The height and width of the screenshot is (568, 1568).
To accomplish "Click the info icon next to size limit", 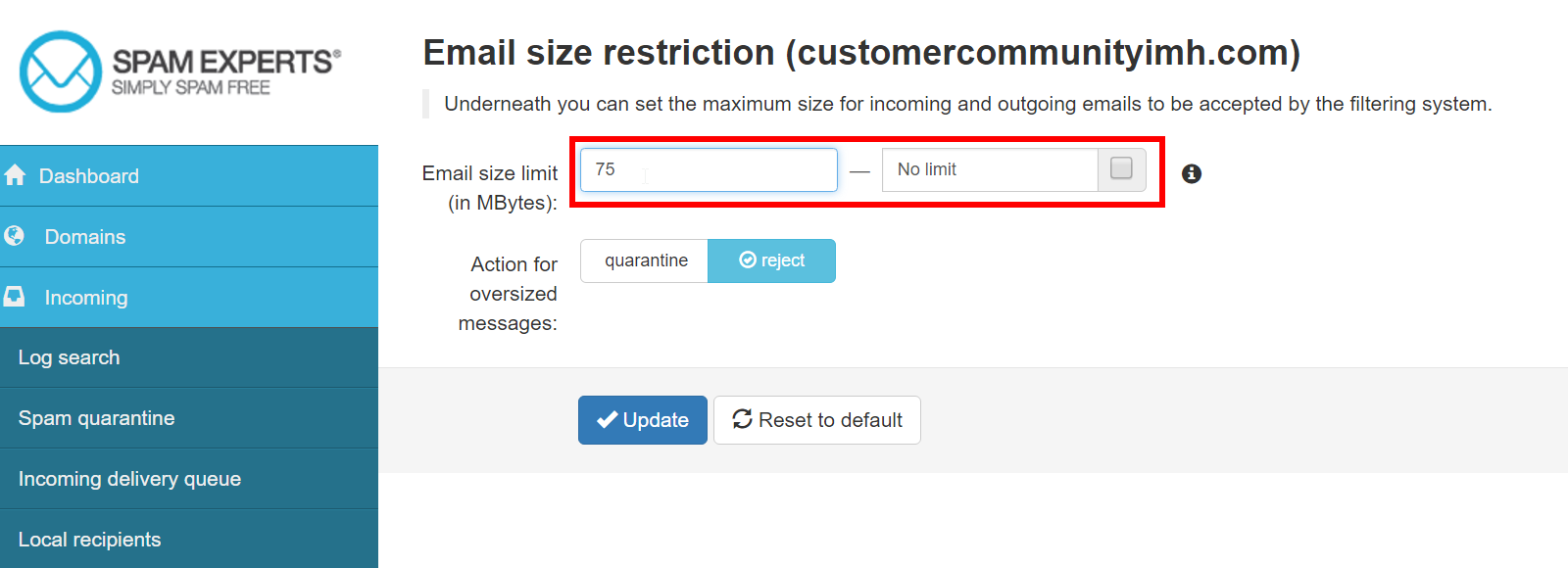I will 1192,173.
